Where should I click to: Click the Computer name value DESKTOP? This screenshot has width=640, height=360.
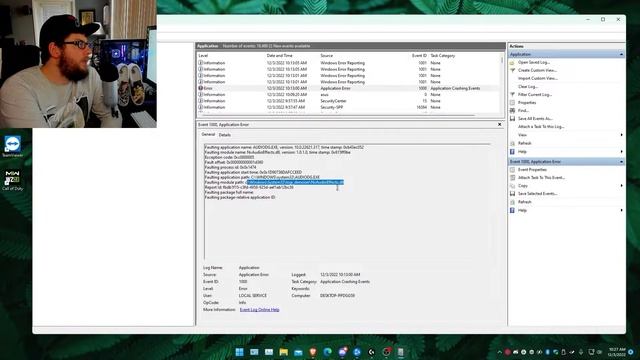(337, 296)
